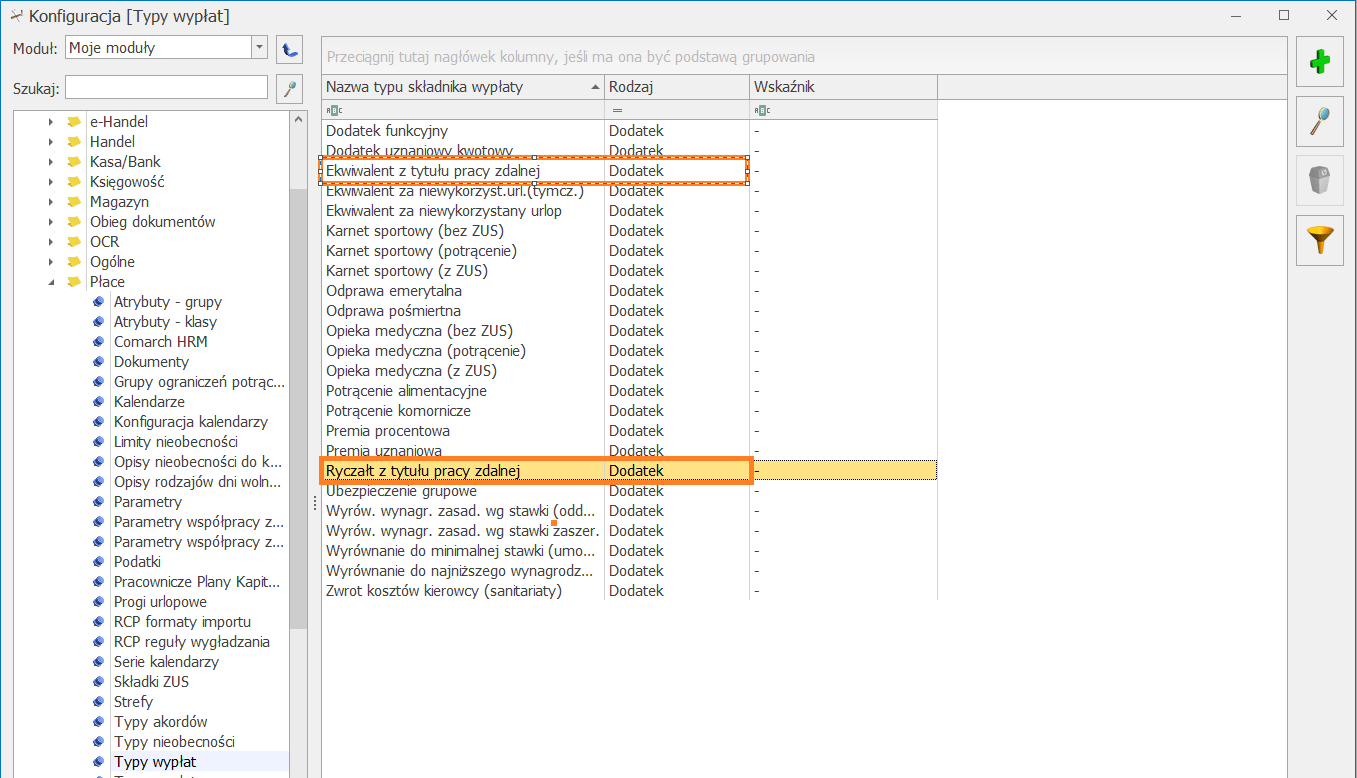The image size is (1357, 778).
Task: Select row Dodatek funkcyjny
Action: tap(629, 131)
